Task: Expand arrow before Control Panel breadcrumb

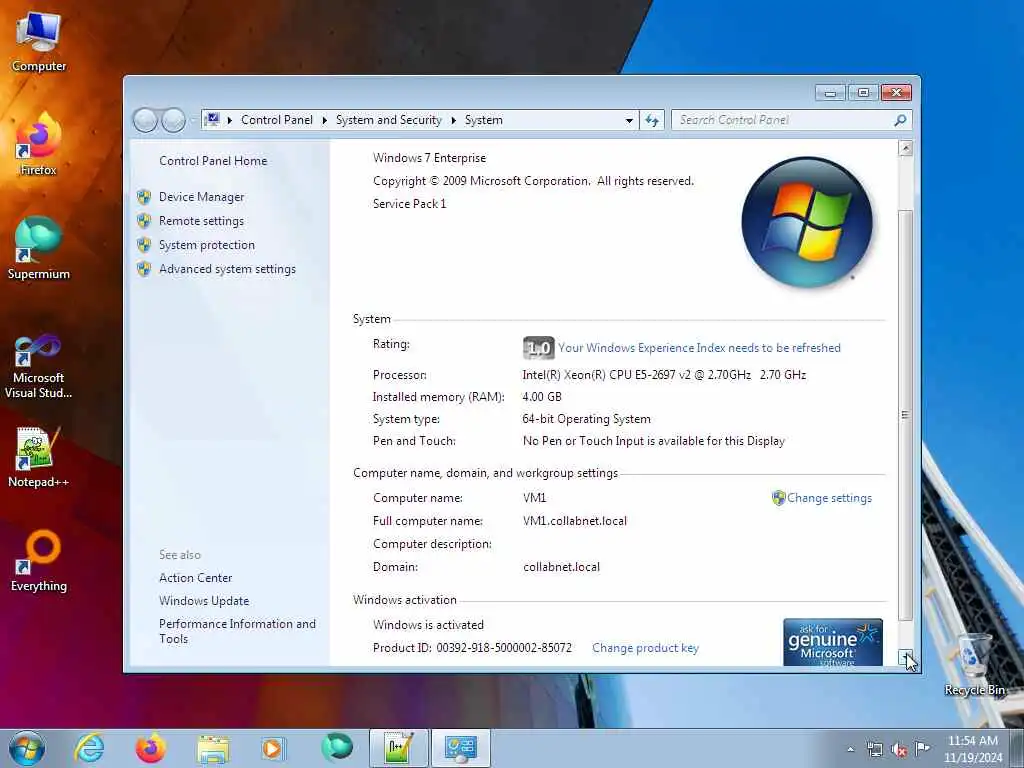Action: pyautogui.click(x=230, y=120)
